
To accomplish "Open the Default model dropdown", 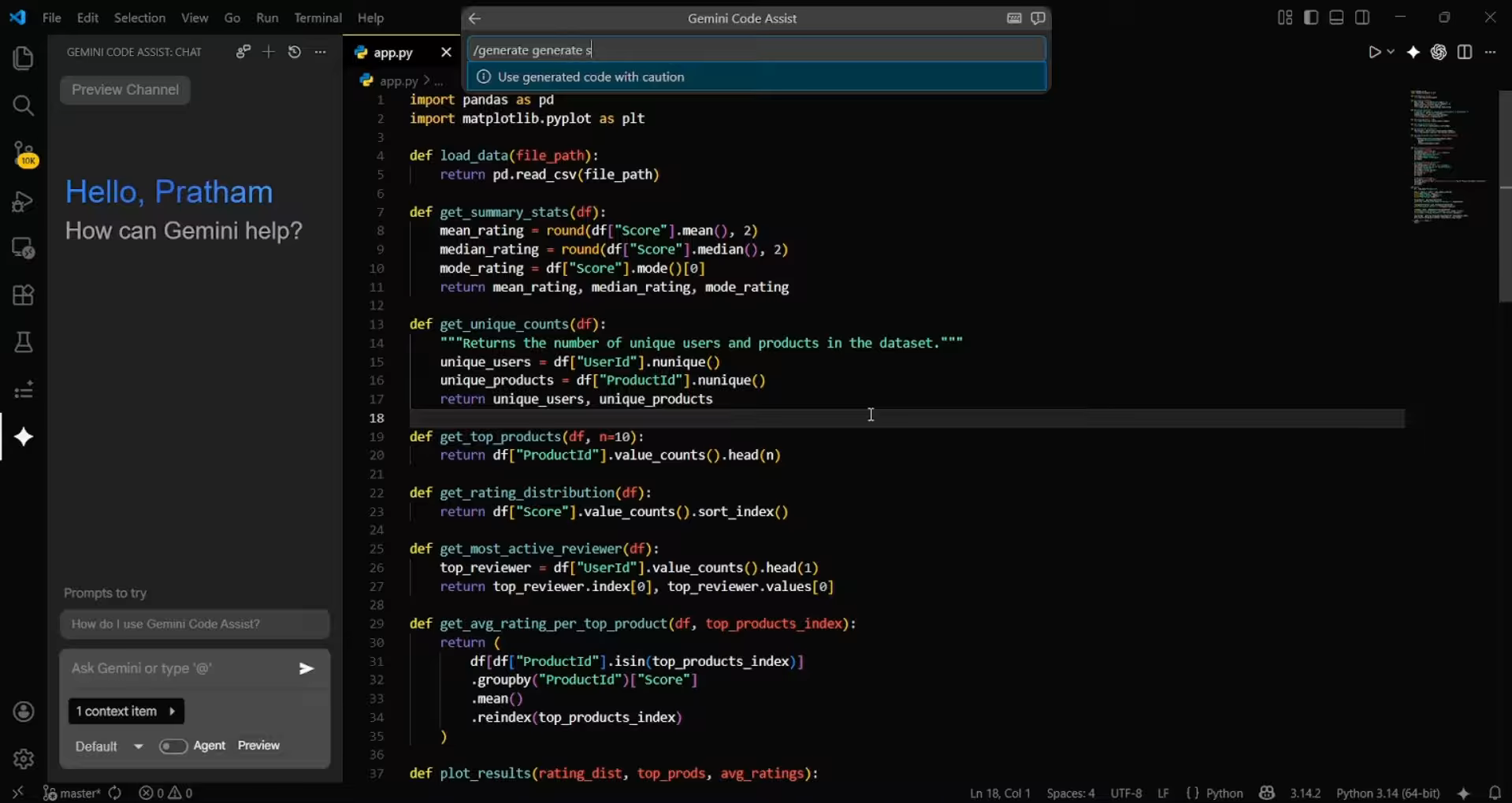I will [109, 746].
